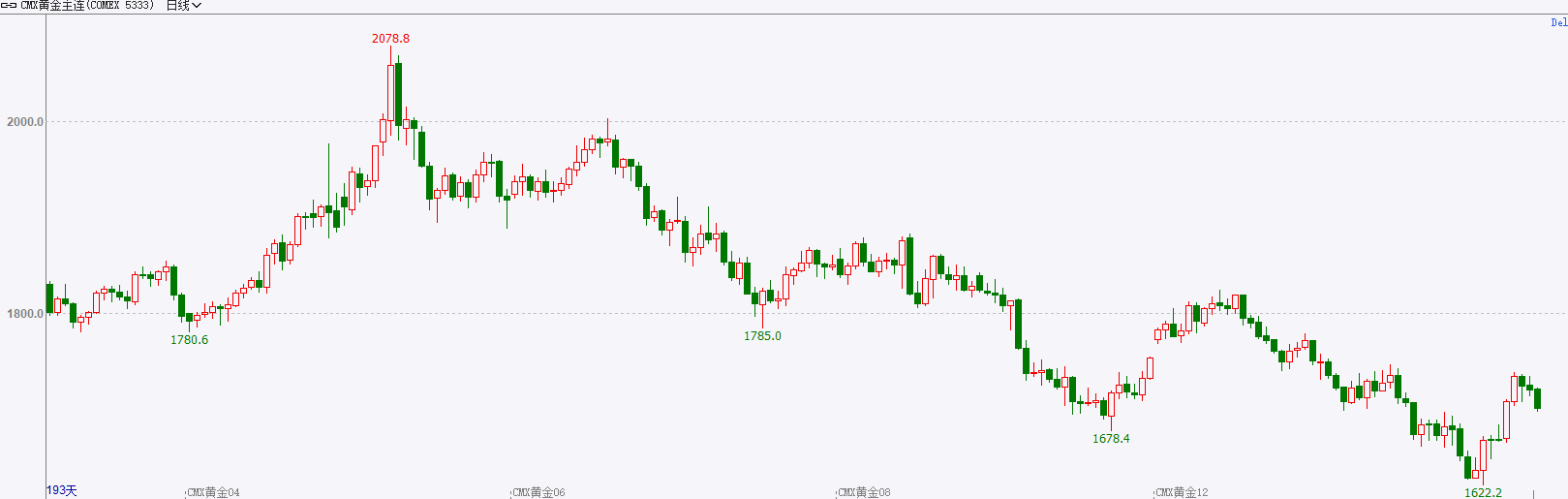The width and height of the screenshot is (1568, 499).
Task: Open the 日线 period dropdown
Action: (x=184, y=6)
